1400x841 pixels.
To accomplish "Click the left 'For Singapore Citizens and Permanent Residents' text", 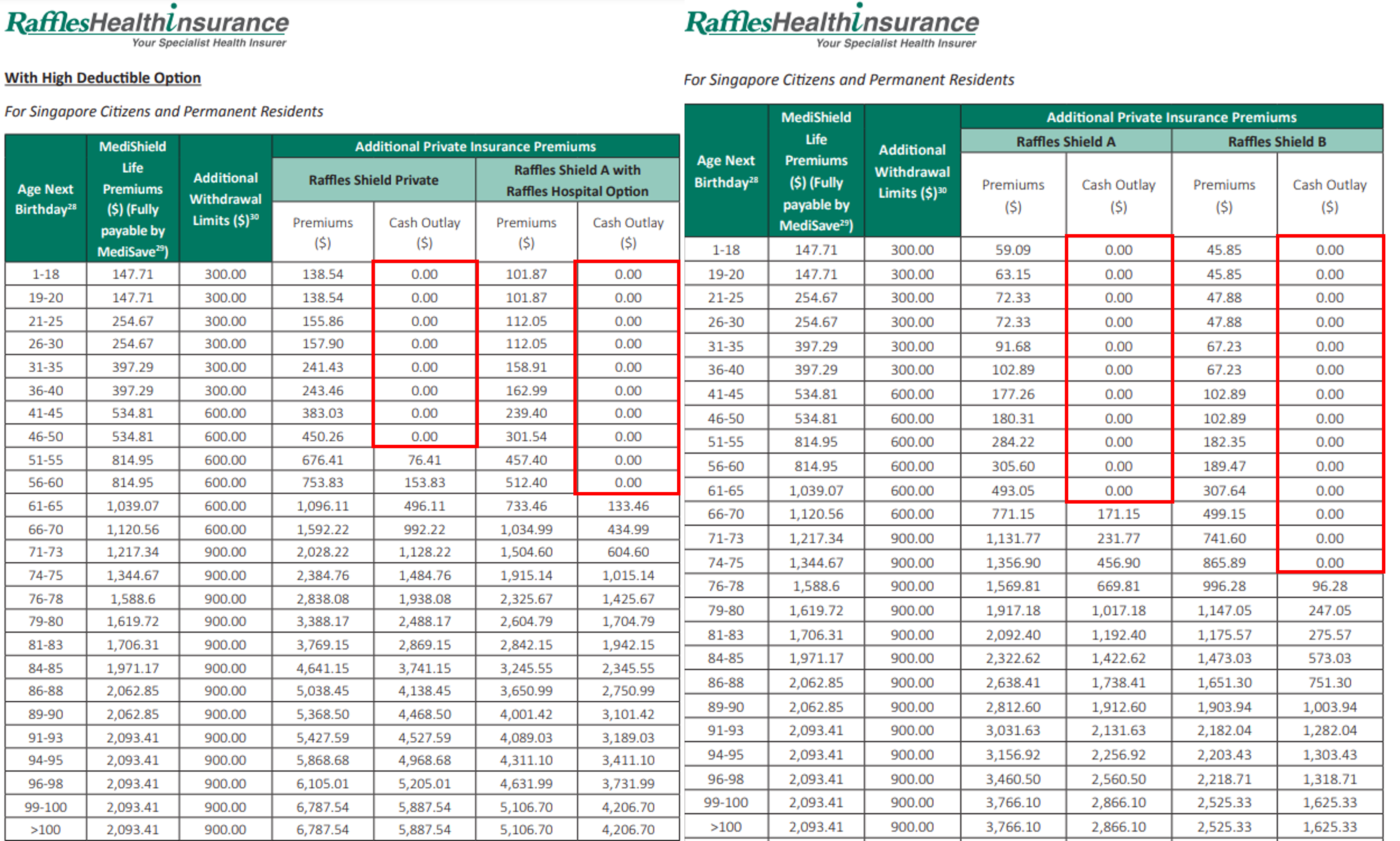I will [x=164, y=111].
